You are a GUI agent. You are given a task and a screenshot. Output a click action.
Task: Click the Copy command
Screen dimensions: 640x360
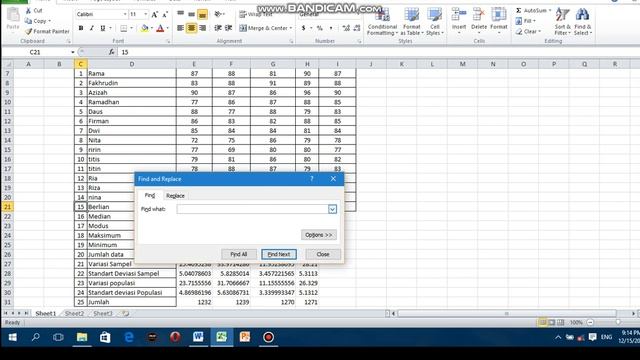pos(38,21)
